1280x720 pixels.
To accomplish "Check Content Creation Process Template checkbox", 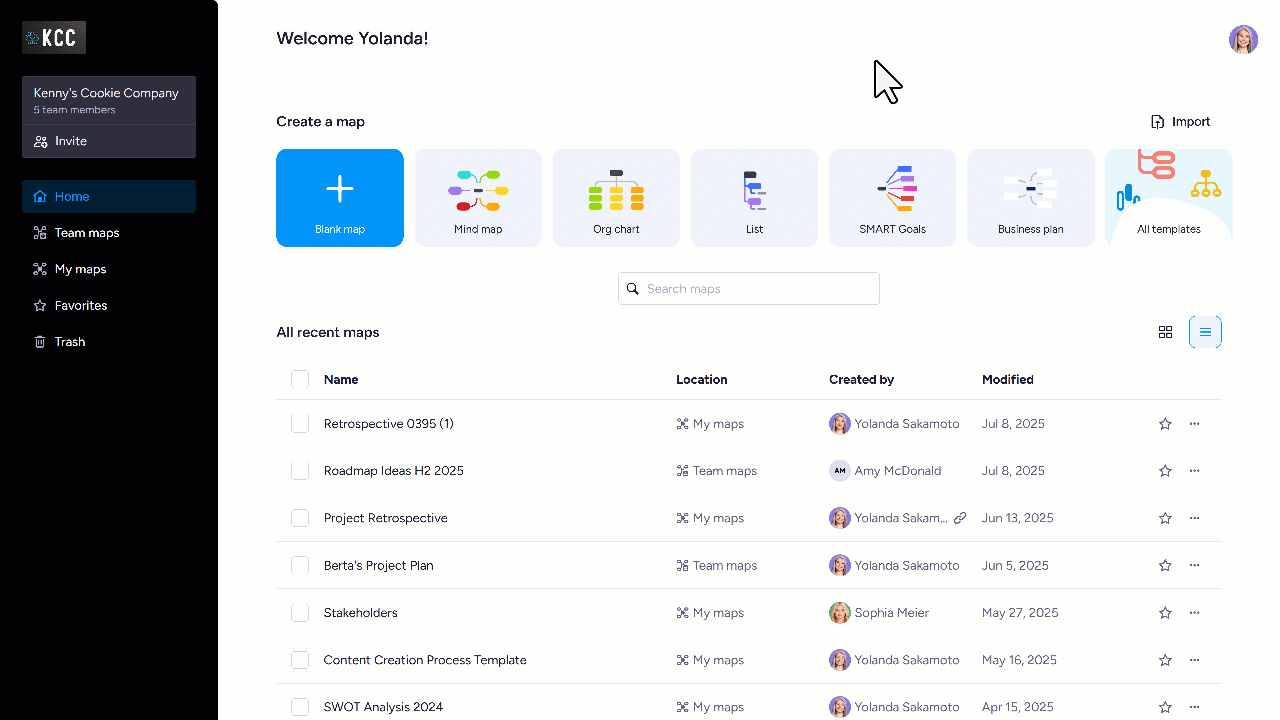I will pos(300,660).
